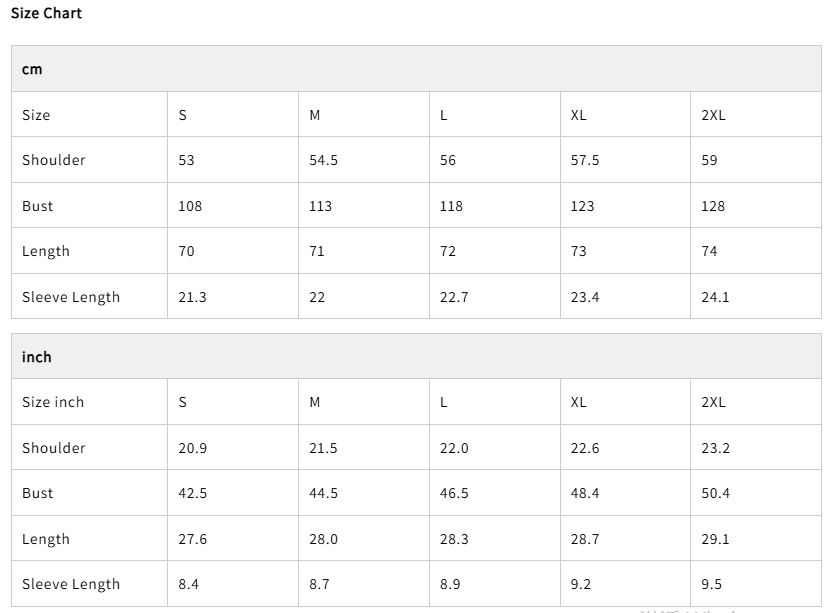Click length value 73 for XL

pyautogui.click(x=578, y=251)
